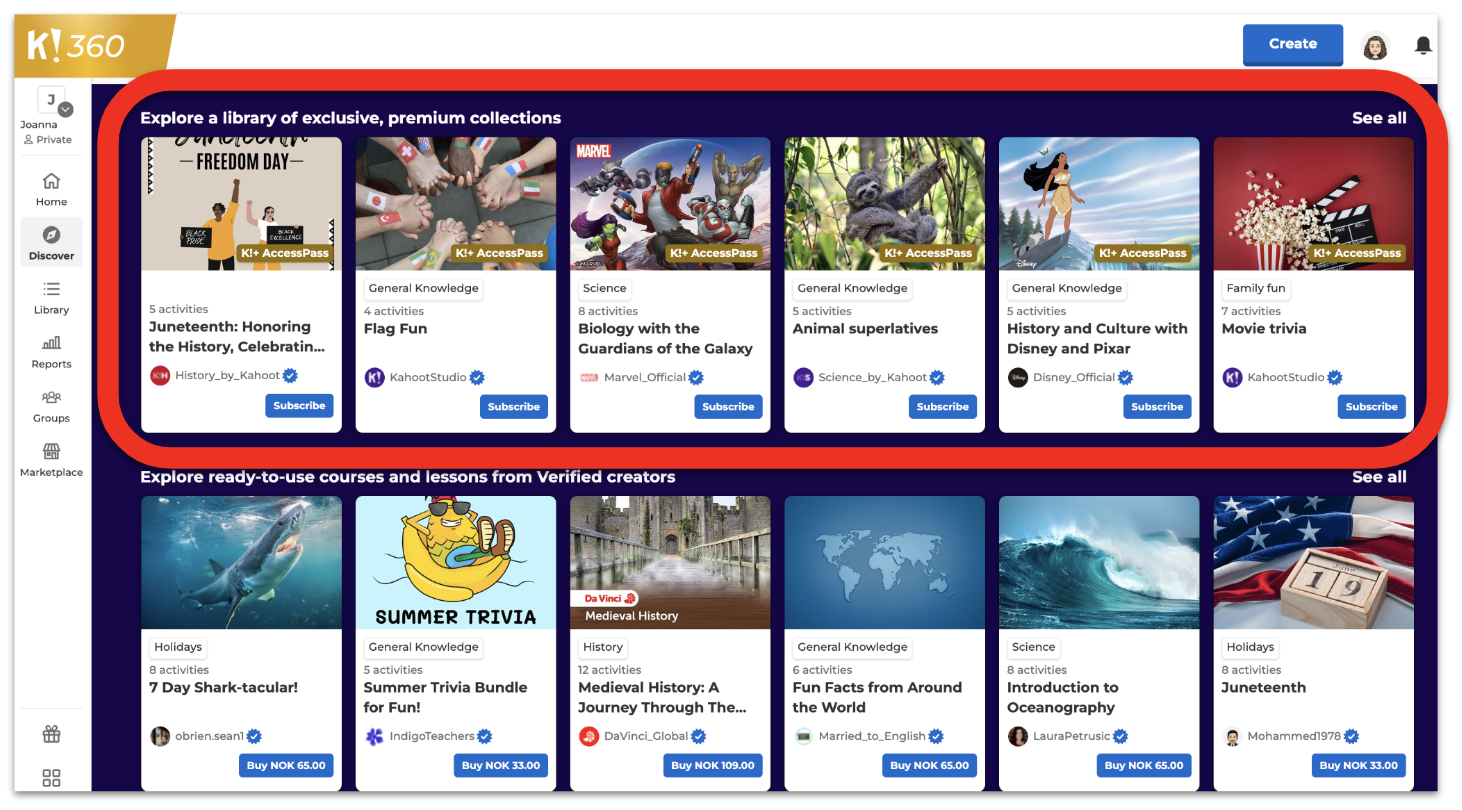The height and width of the screenshot is (810, 1462).
Task: Subscribe to Flag Fun collection
Action: [514, 407]
